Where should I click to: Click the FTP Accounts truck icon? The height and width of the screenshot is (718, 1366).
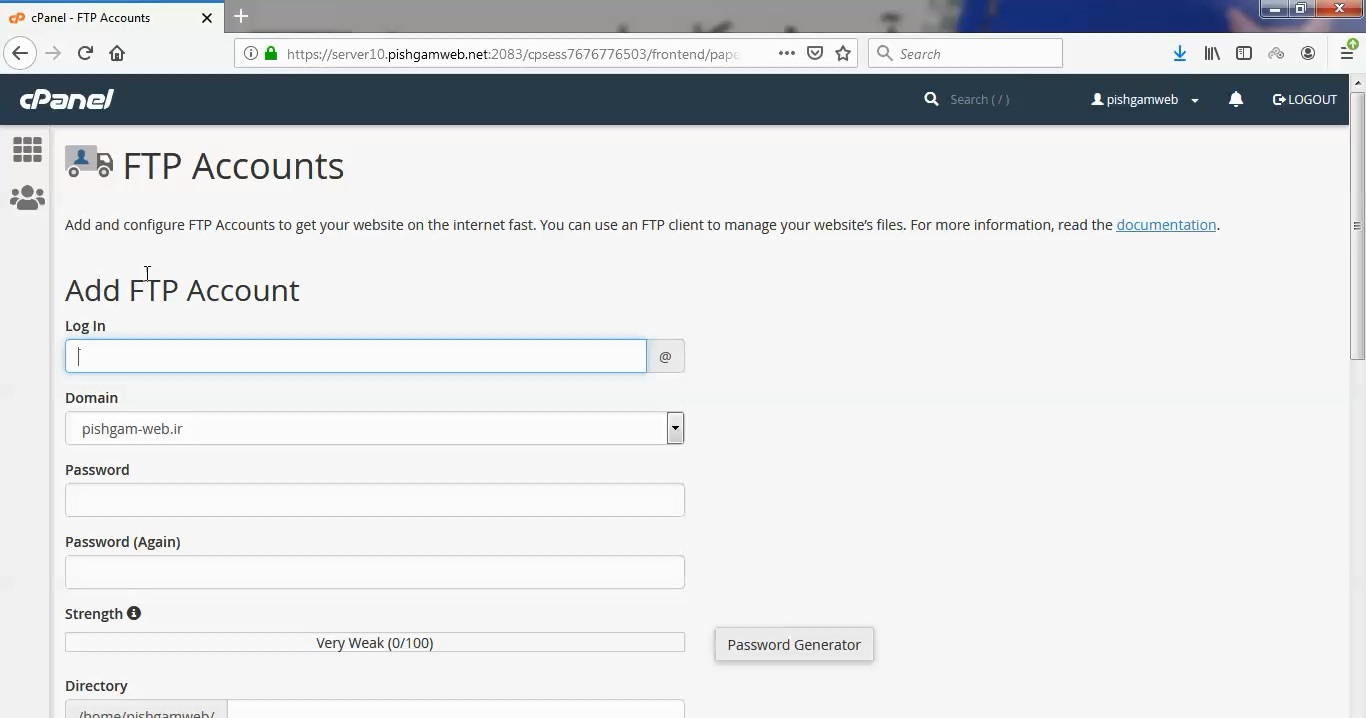[x=89, y=162]
